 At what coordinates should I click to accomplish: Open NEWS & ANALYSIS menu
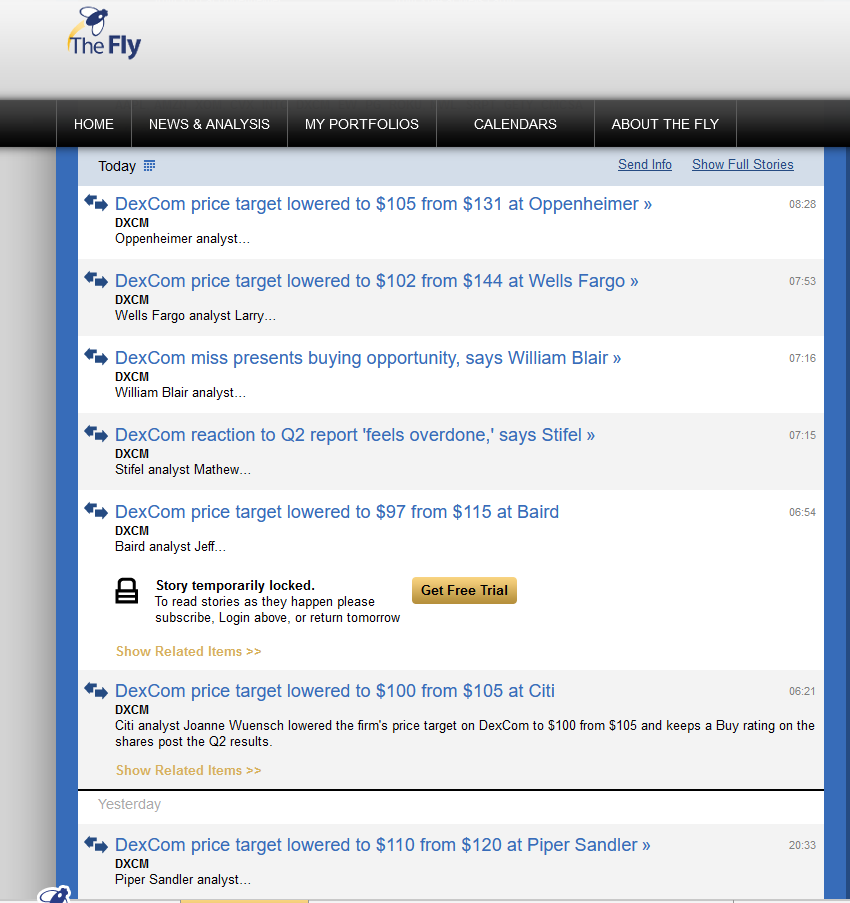pos(209,124)
